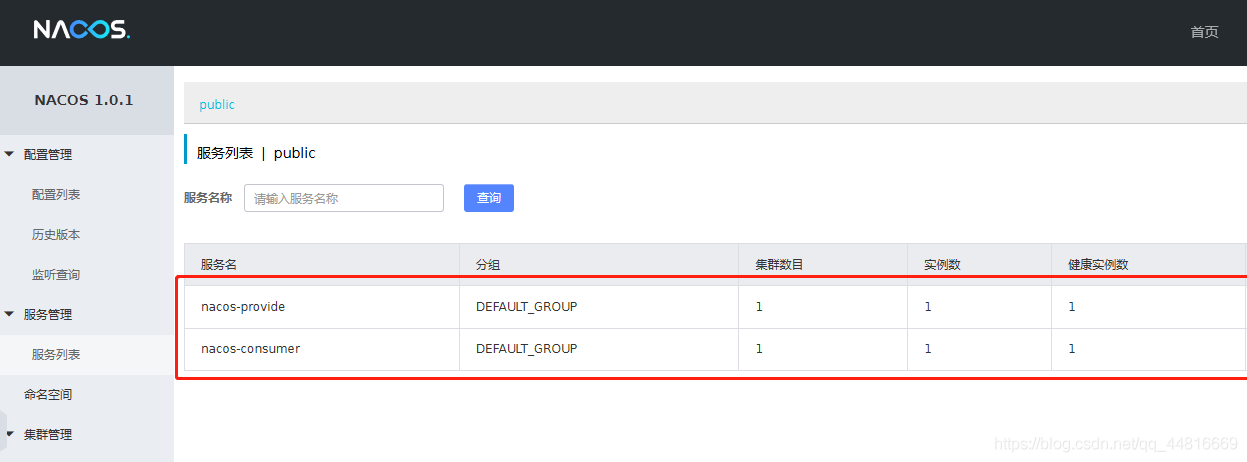
Task: Collapse the 配置管理 menu arrow
Action: pyautogui.click(x=10, y=154)
